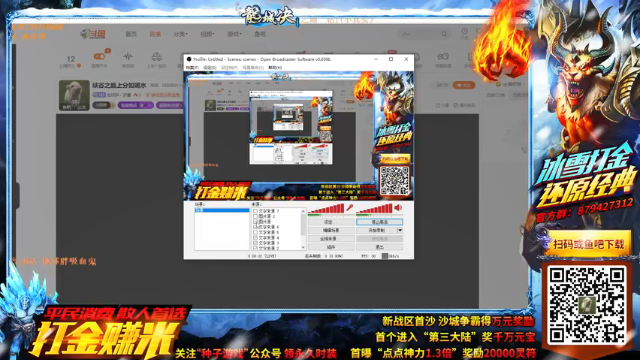Toggle the 文字来源 4 source checkbox
640x360 pixels.
click(255, 238)
